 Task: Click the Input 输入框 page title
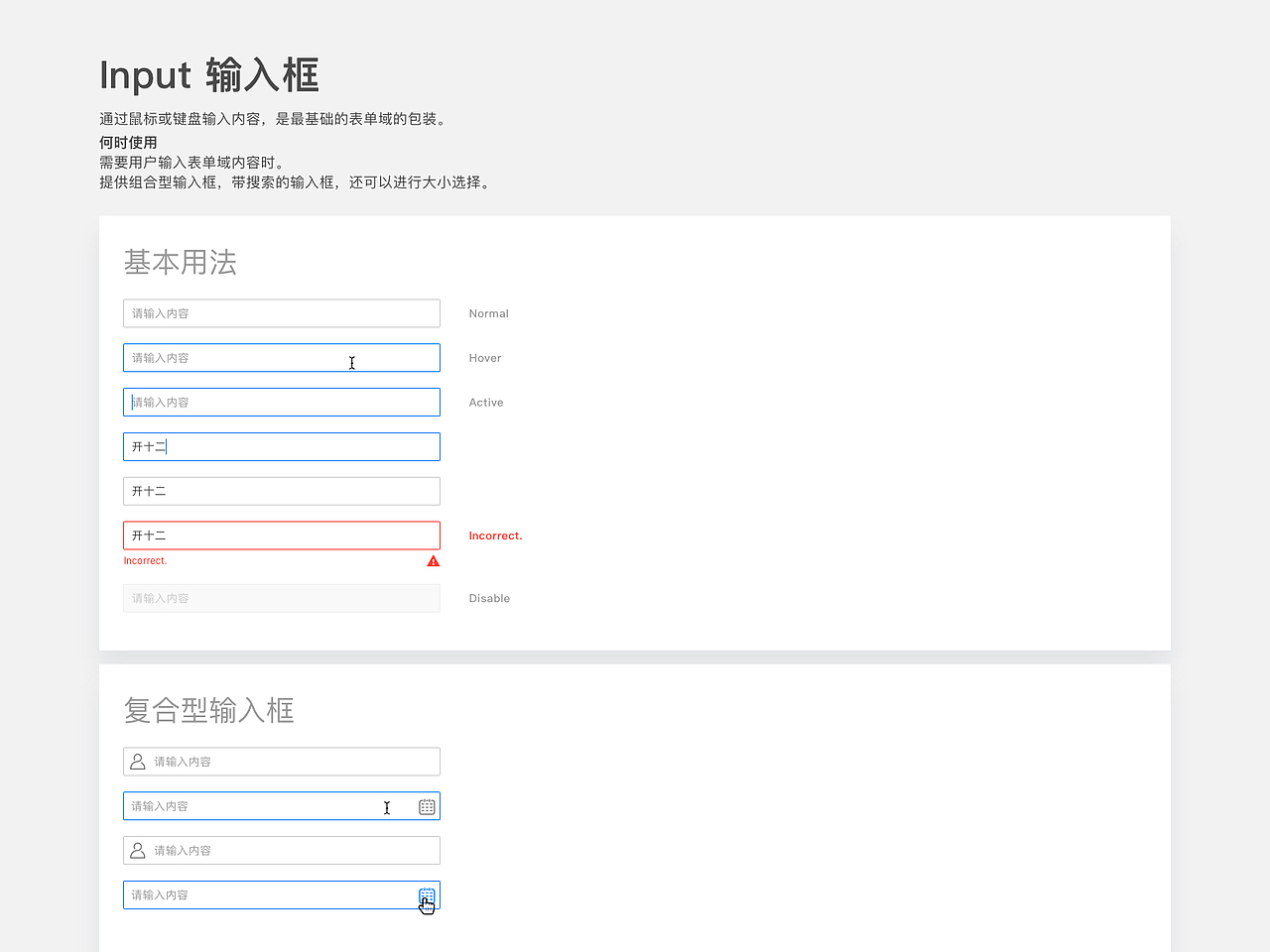point(208,75)
